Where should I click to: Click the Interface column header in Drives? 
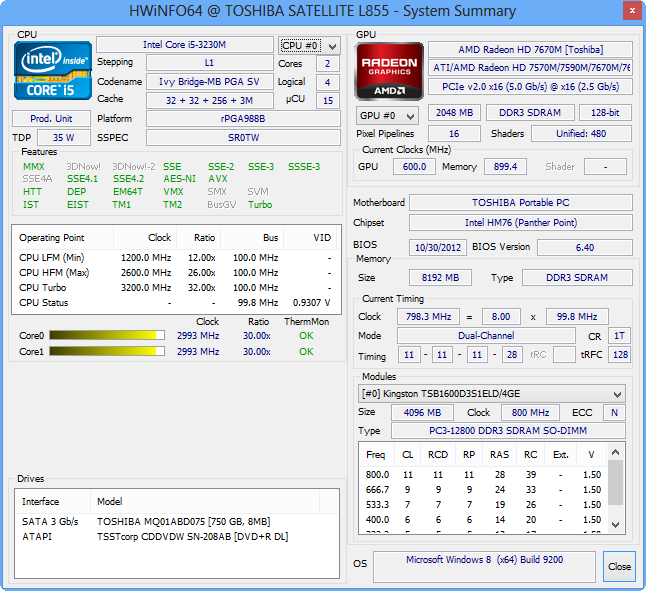53,501
